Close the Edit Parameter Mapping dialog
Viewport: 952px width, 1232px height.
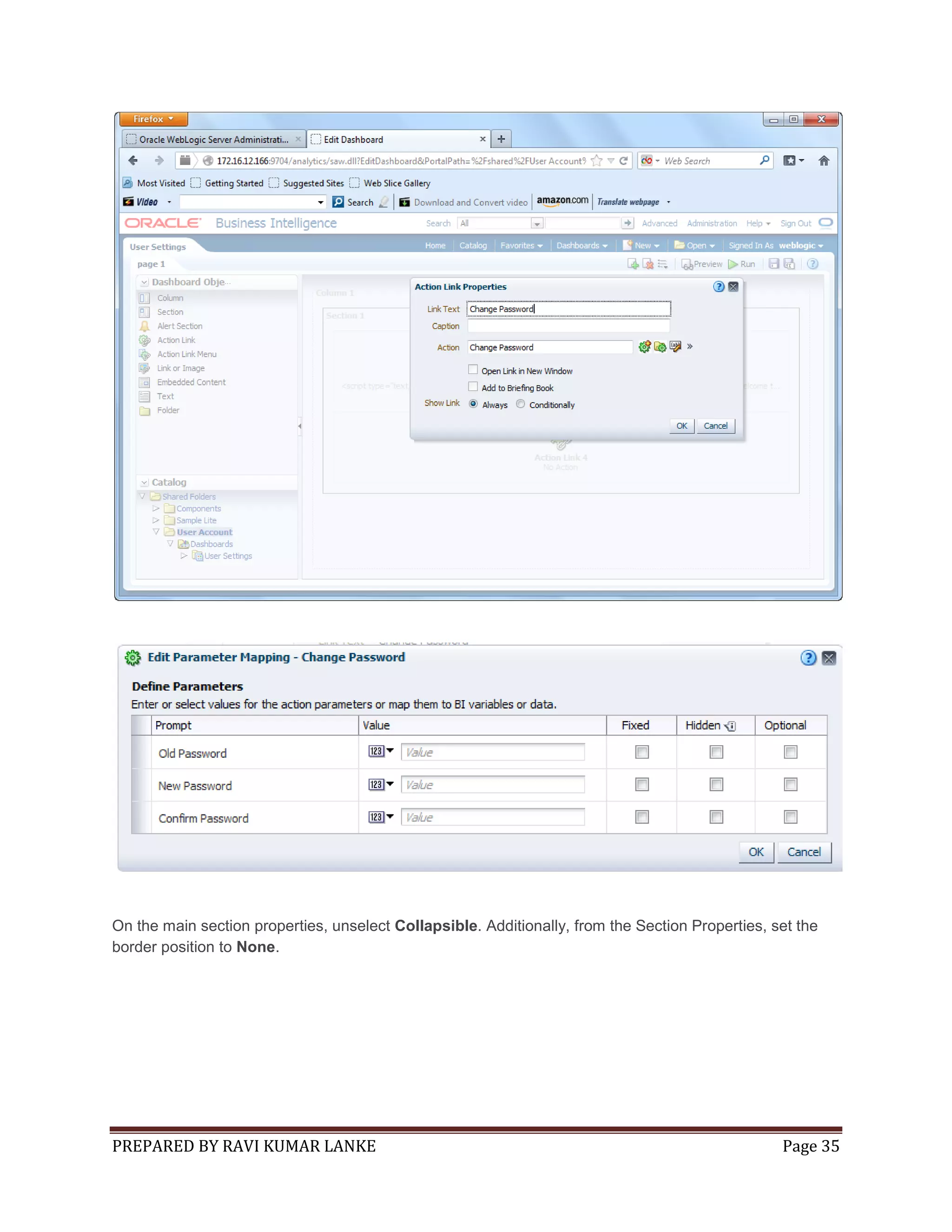(829, 658)
